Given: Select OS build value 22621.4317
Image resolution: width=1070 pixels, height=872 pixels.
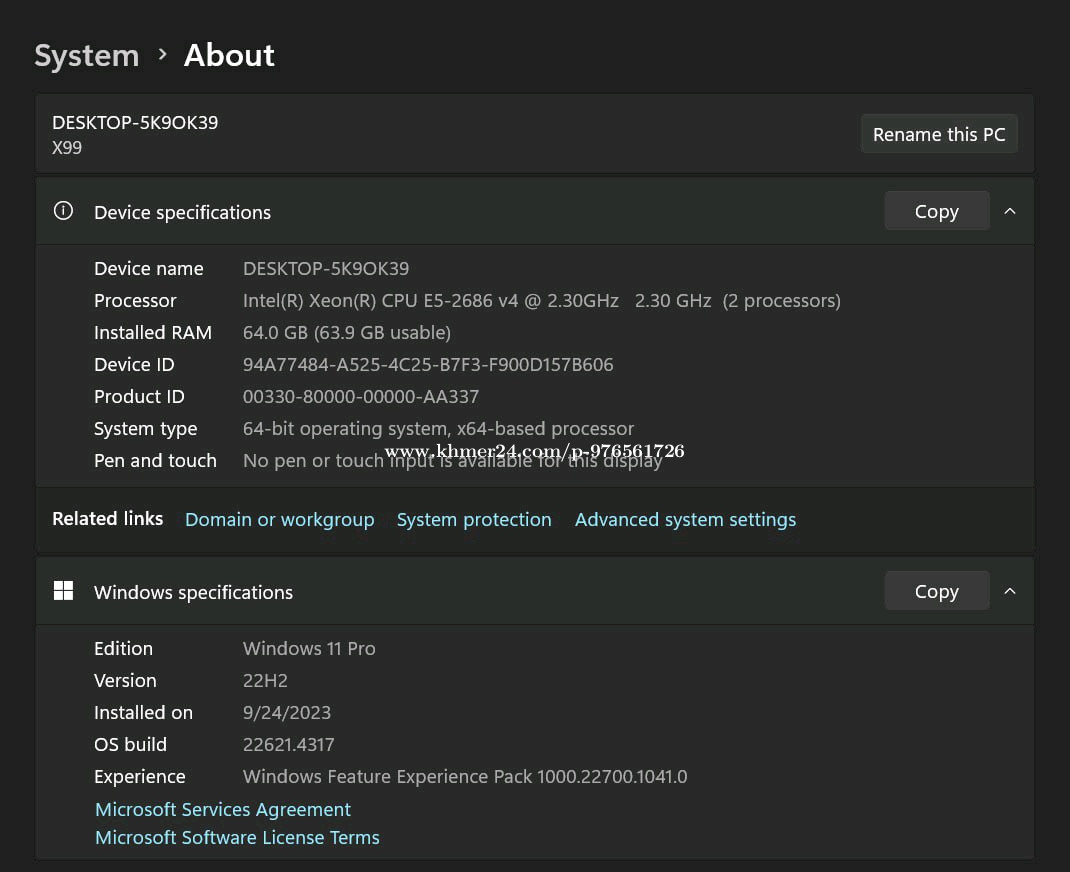Looking at the screenshot, I should [x=289, y=745].
